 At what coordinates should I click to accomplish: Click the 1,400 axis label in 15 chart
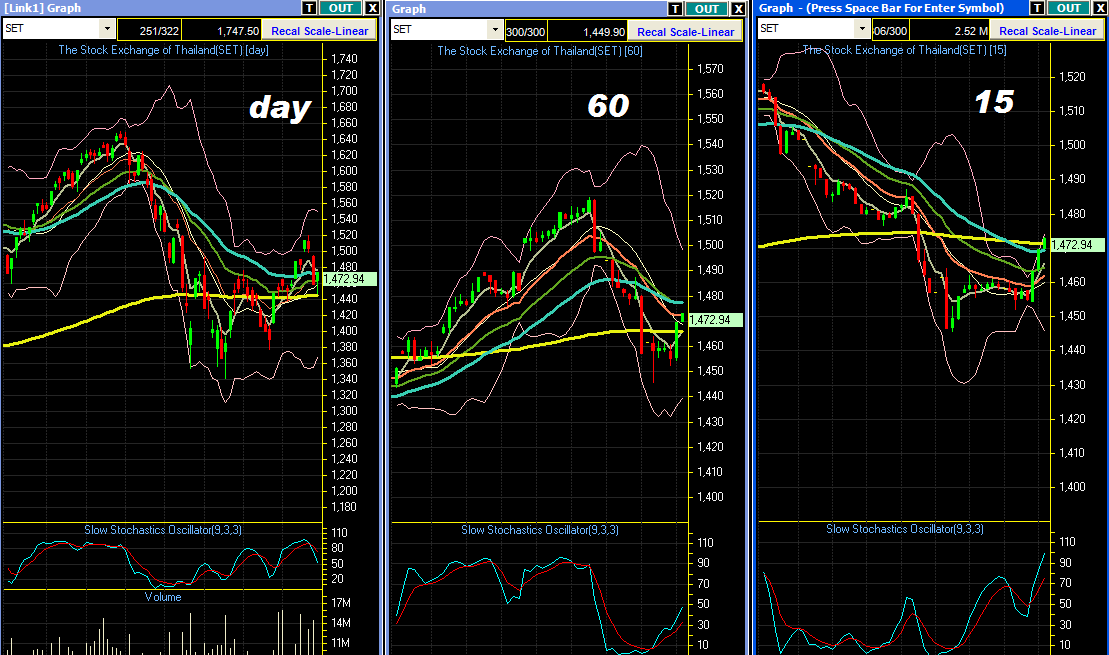[1072, 487]
